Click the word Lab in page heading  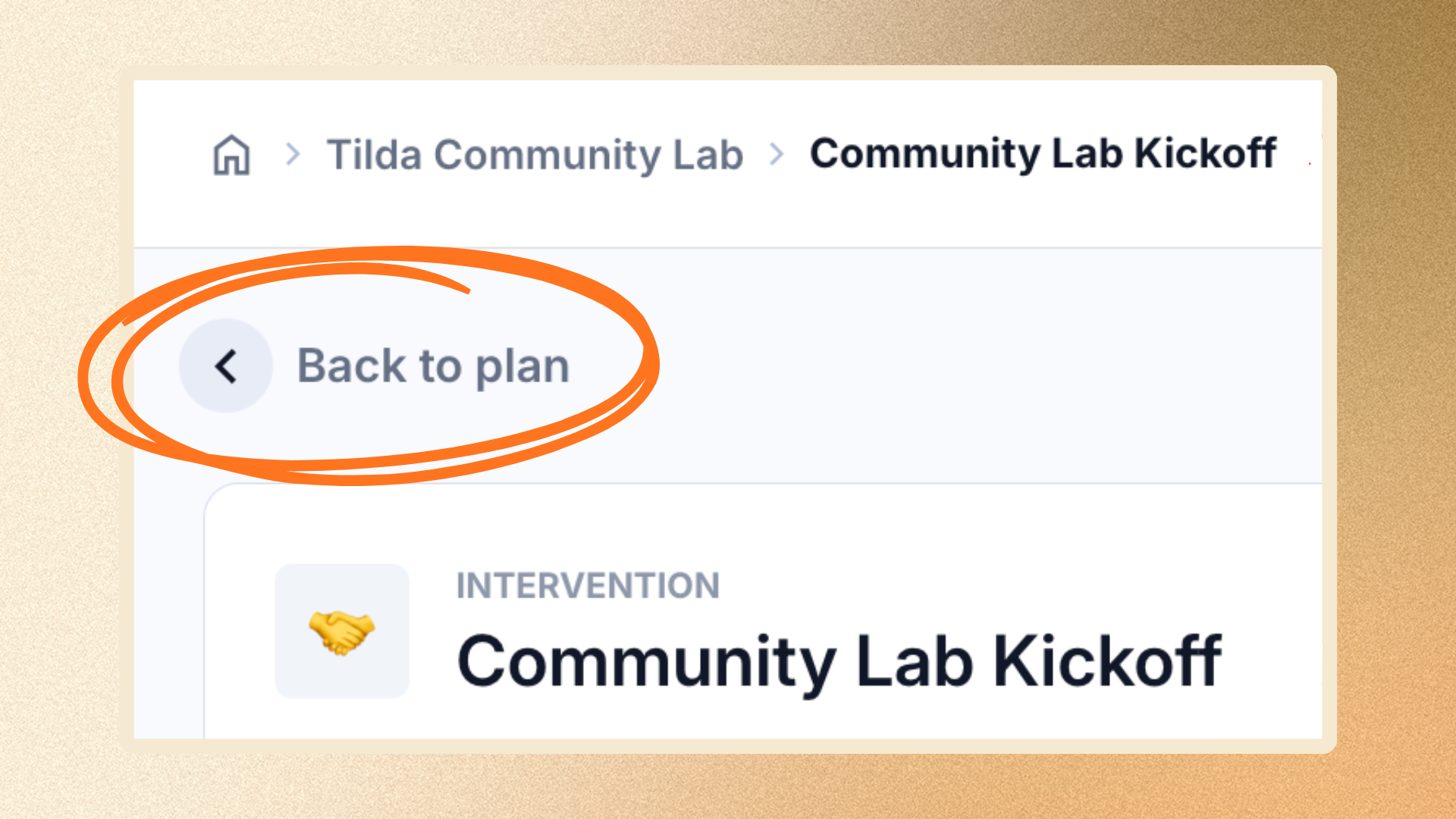(915, 661)
